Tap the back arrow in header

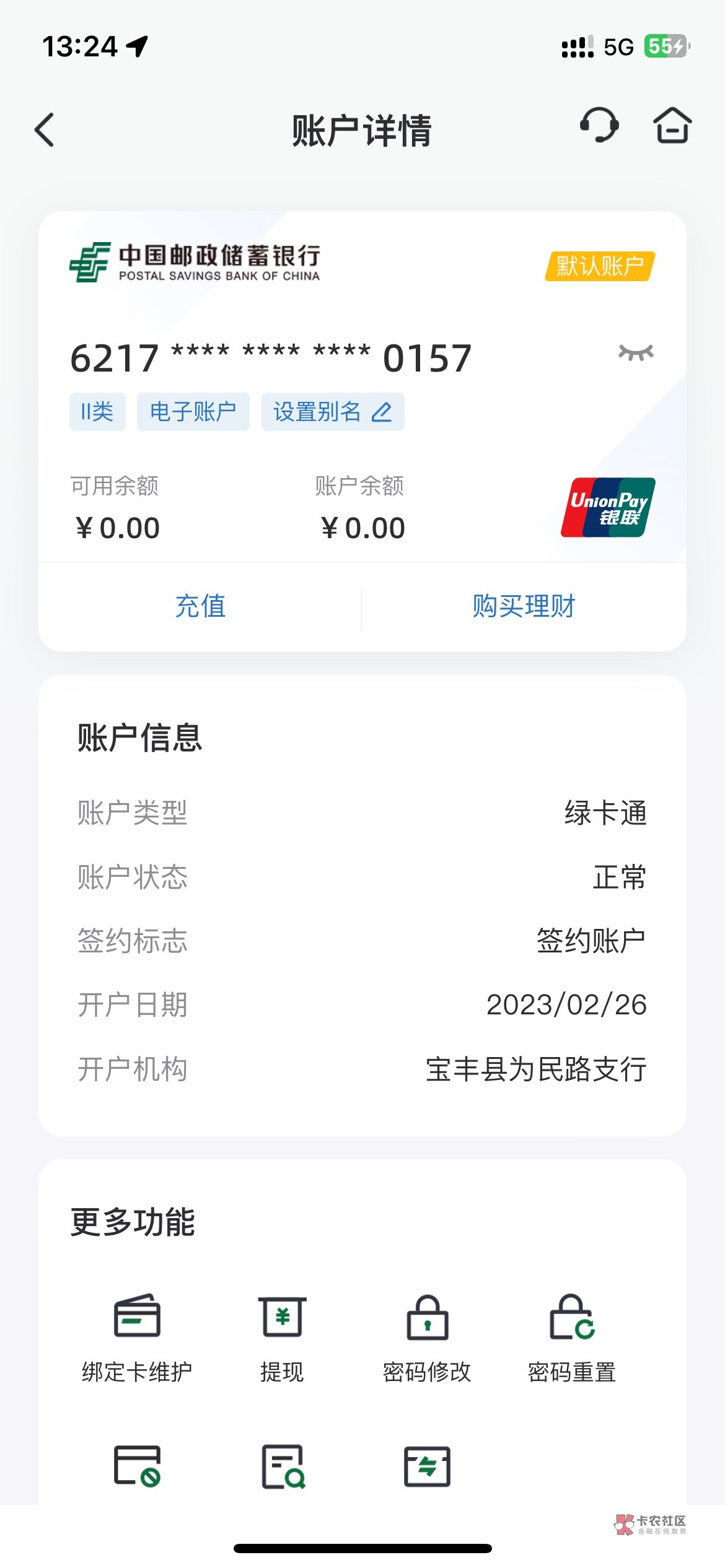[x=45, y=130]
